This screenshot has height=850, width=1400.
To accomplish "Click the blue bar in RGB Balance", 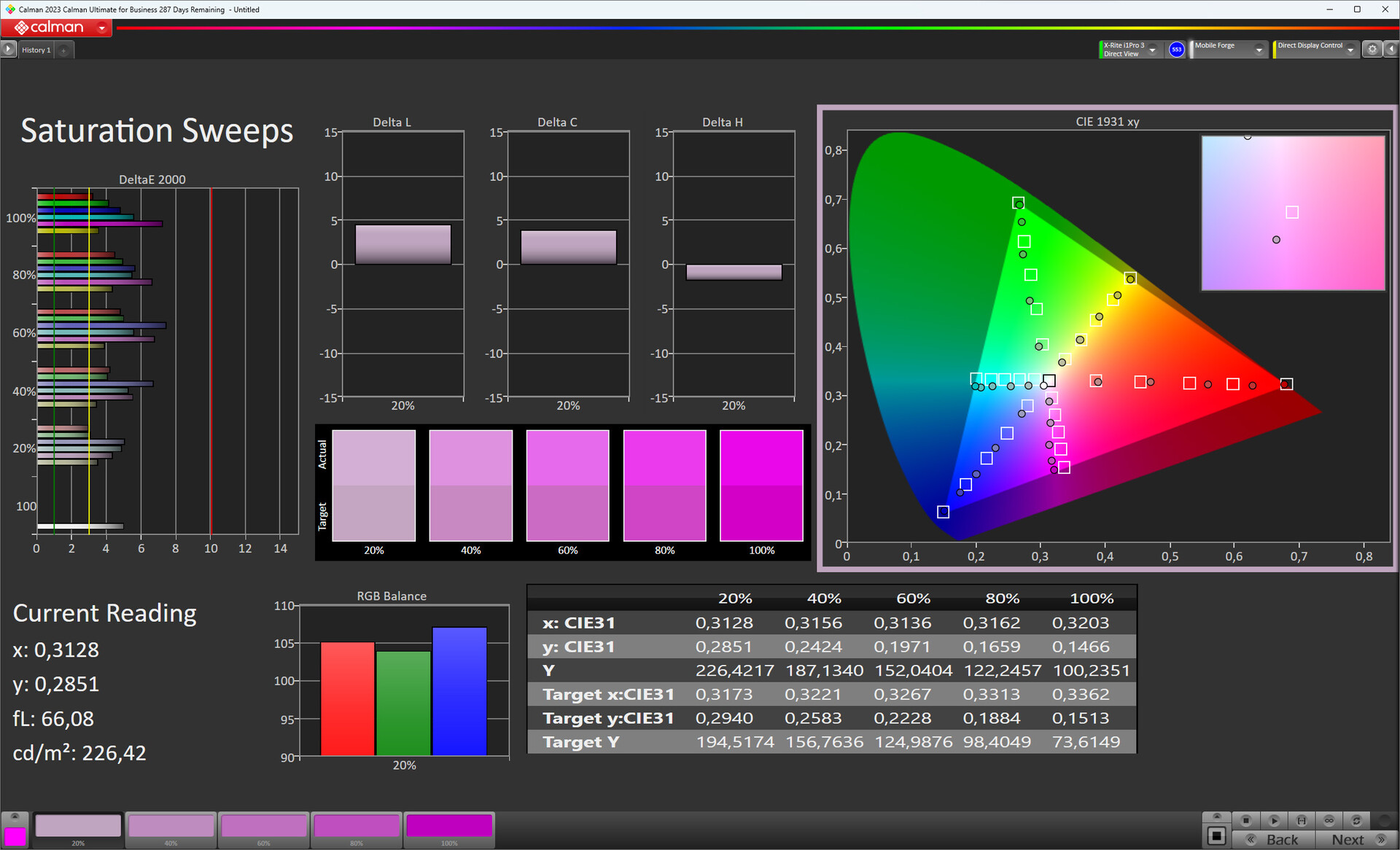I will click(x=459, y=691).
